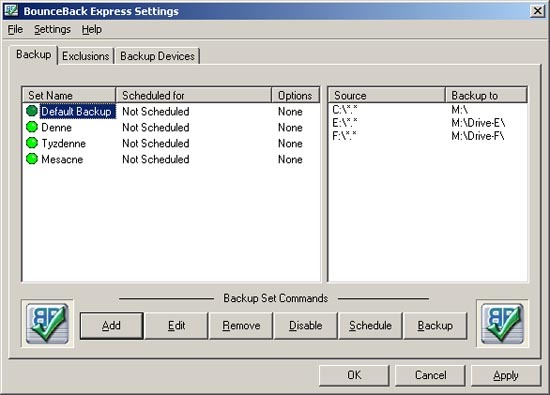Click the M:\Drive-F\ destination
This screenshot has height=395, width=550.
478,136
